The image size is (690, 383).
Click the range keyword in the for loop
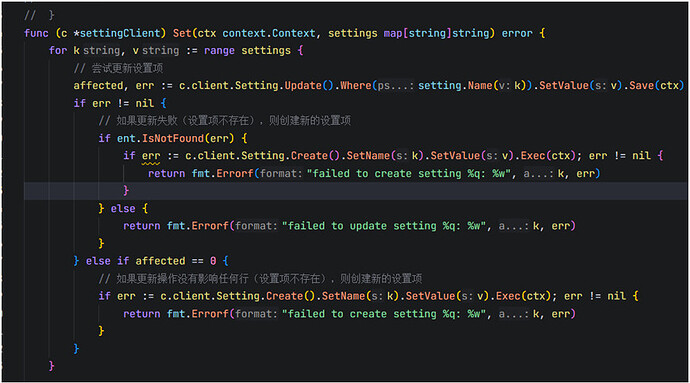[219, 51]
